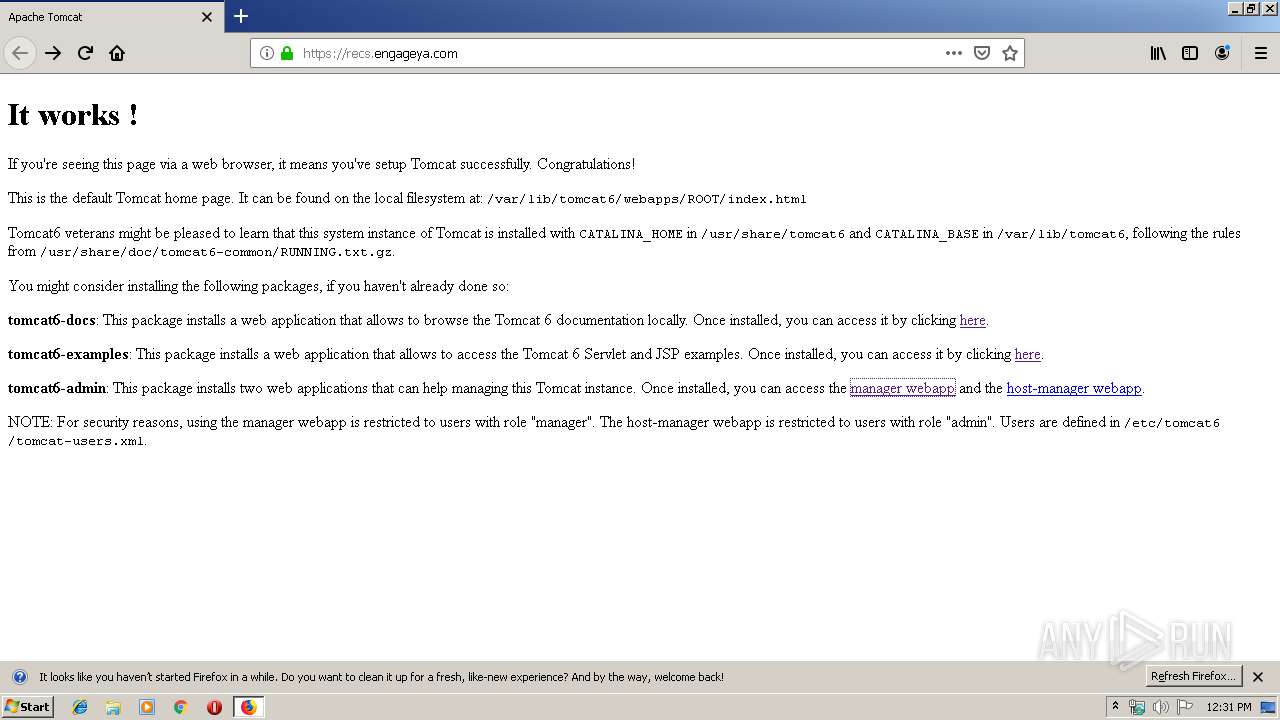The image size is (1280, 720).
Task: Dismiss the Firefox refresh notification bar
Action: [x=1259, y=677]
